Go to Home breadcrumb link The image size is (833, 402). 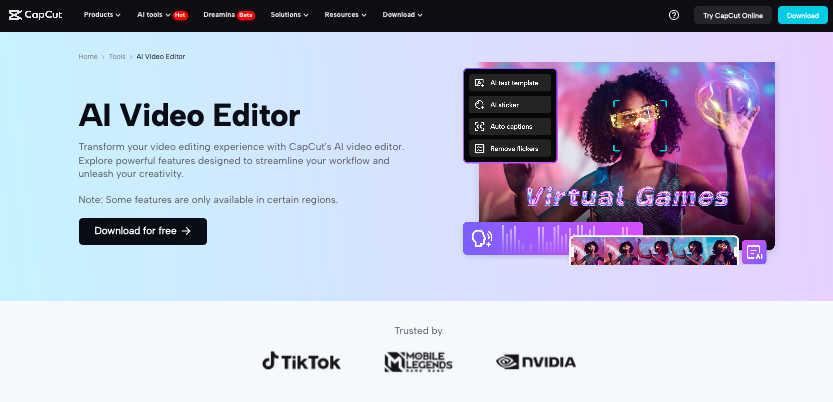(x=88, y=56)
